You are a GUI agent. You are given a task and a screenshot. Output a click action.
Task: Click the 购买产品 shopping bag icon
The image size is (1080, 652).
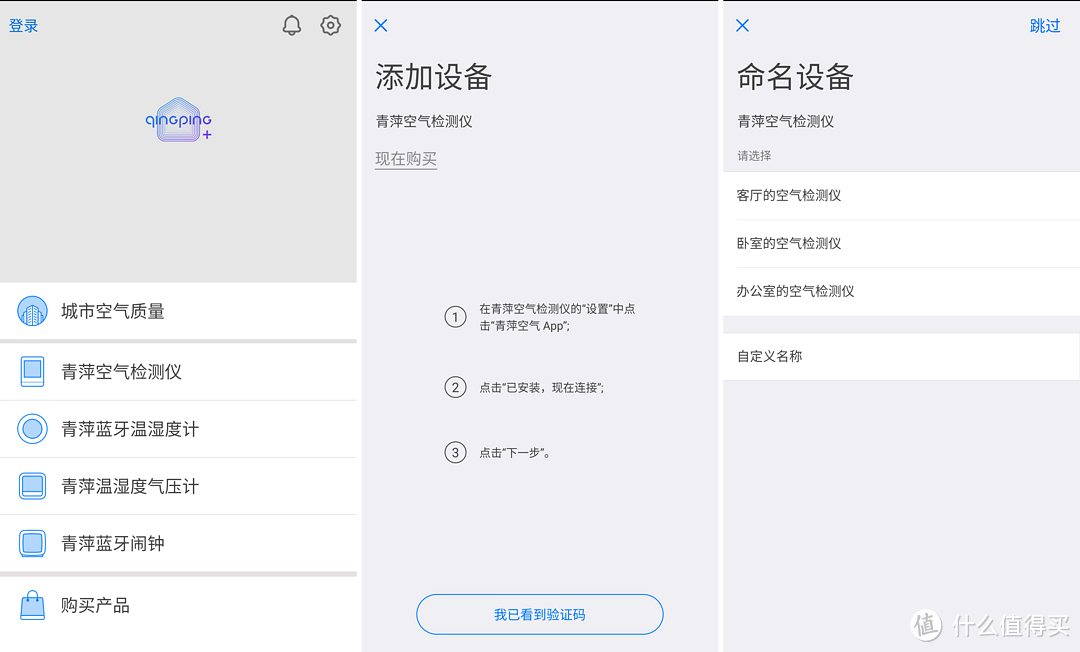(x=32, y=605)
